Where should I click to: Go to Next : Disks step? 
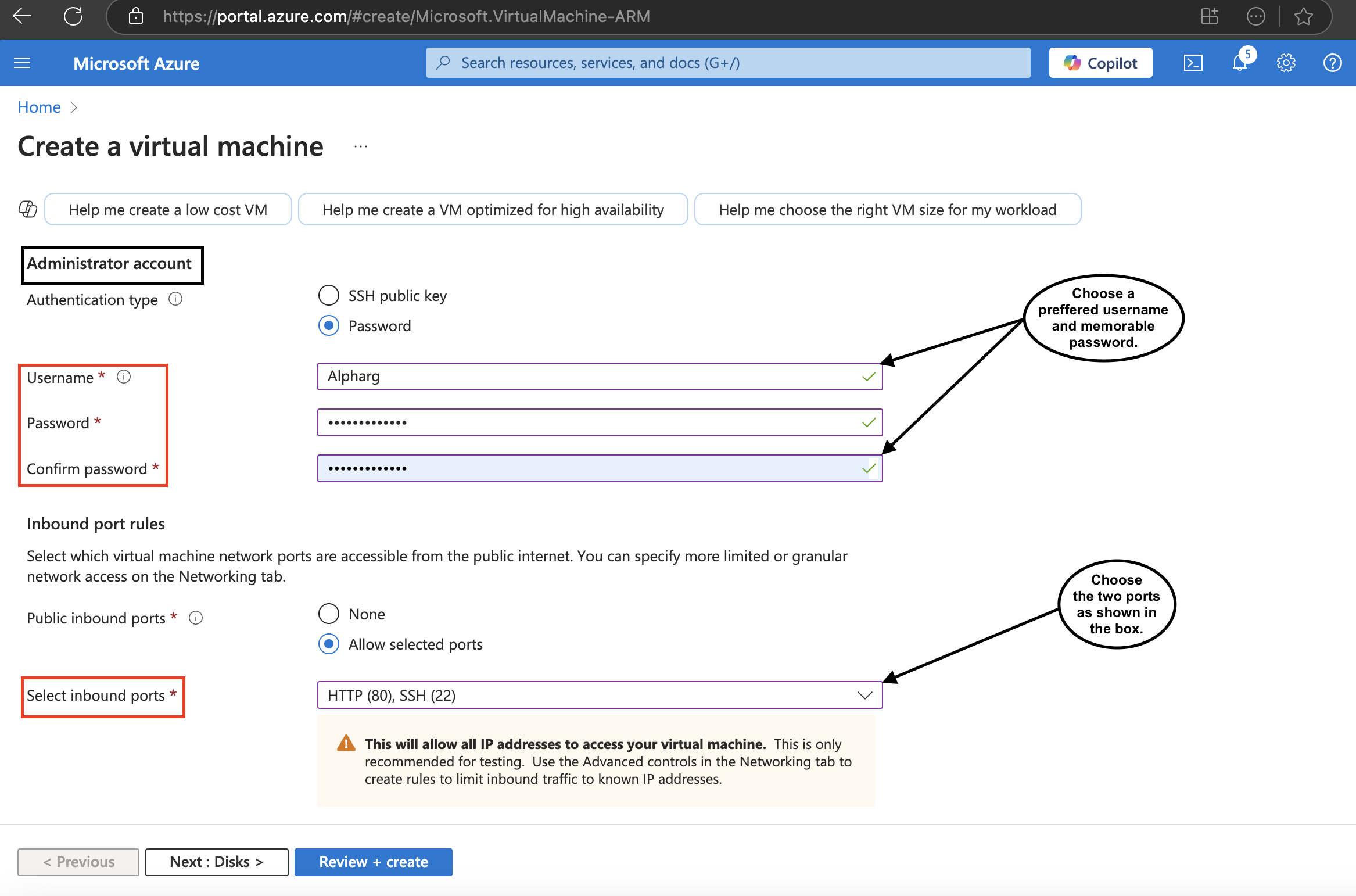[x=217, y=862]
